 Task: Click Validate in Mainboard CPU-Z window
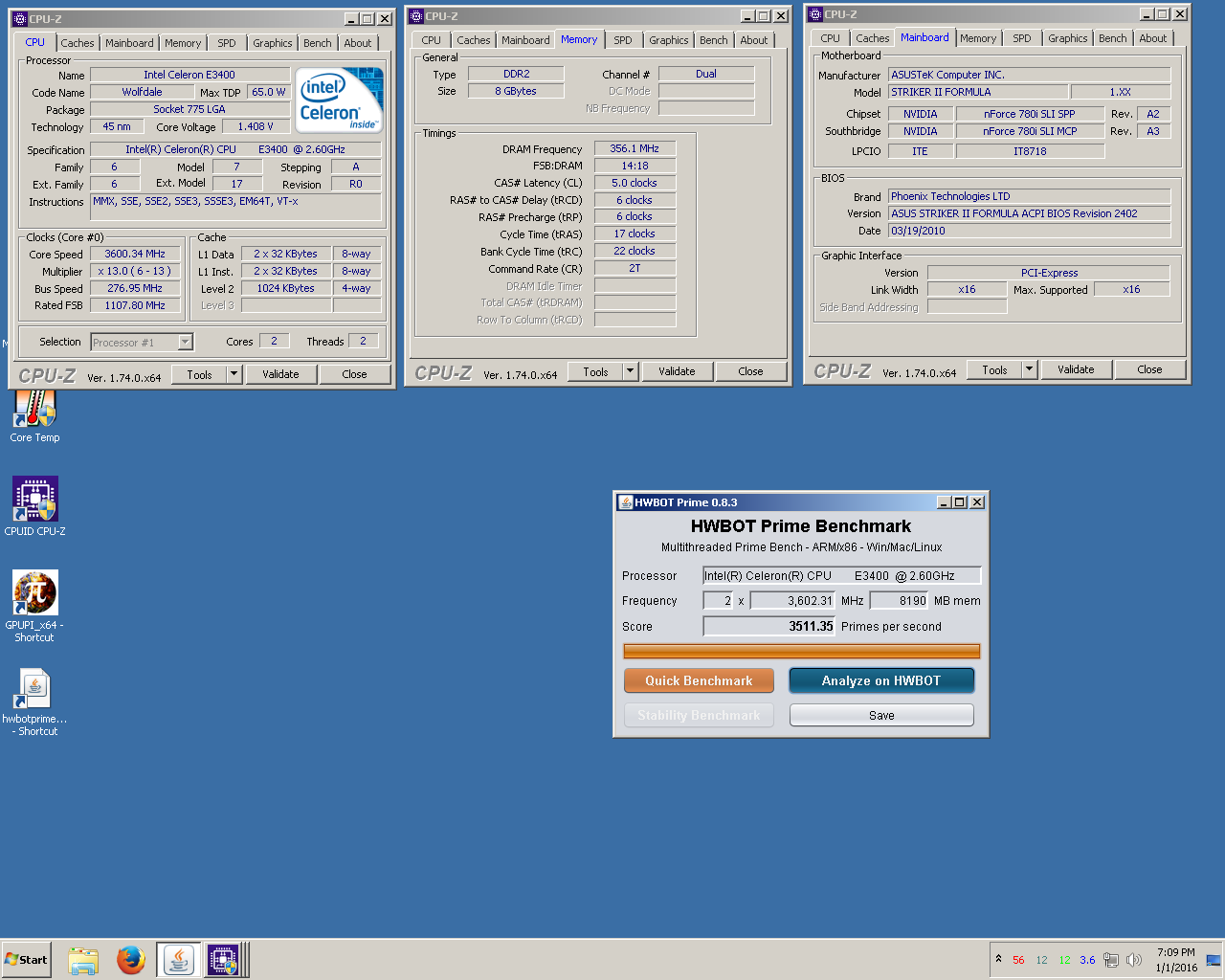point(1076,369)
